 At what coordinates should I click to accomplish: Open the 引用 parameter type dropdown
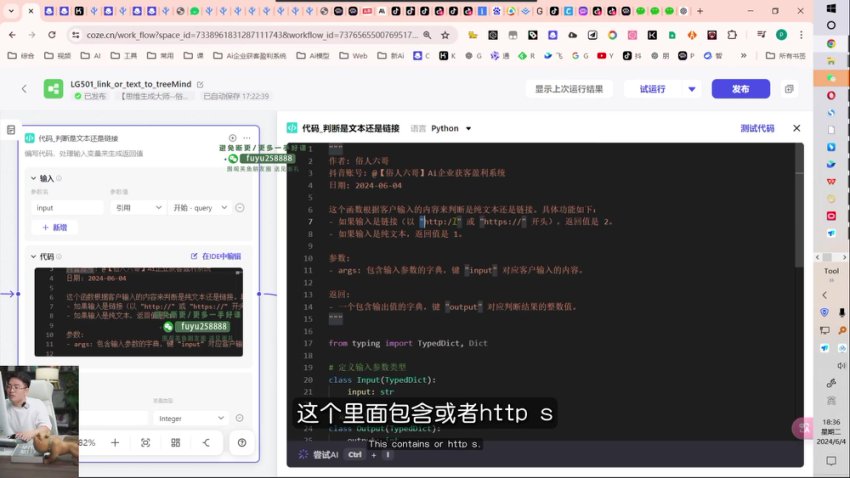click(137, 208)
